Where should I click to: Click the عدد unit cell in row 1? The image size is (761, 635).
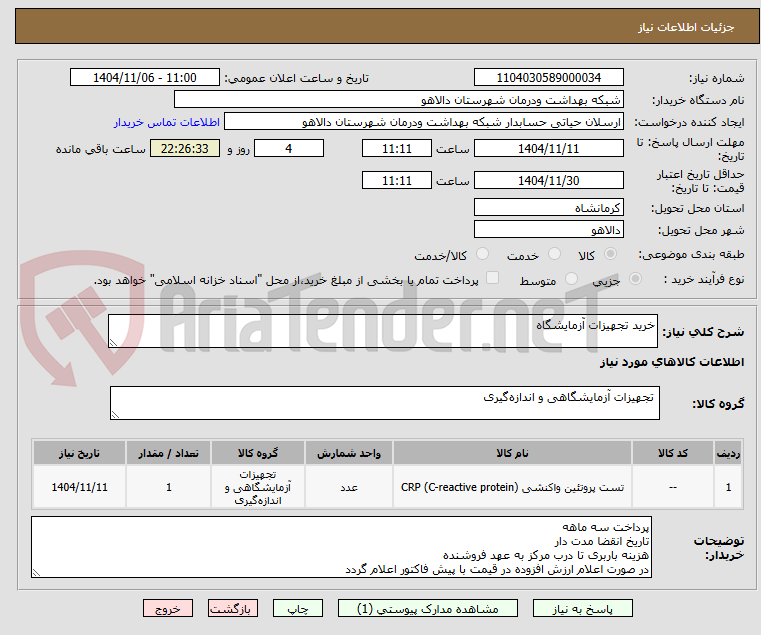click(x=348, y=487)
